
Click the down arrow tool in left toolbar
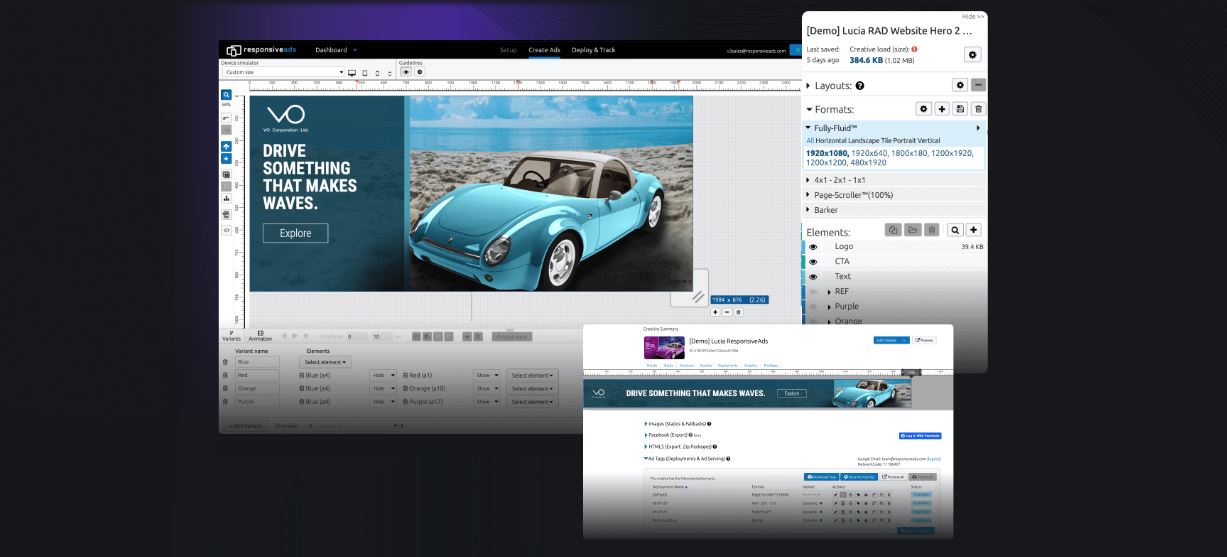[x=227, y=158]
